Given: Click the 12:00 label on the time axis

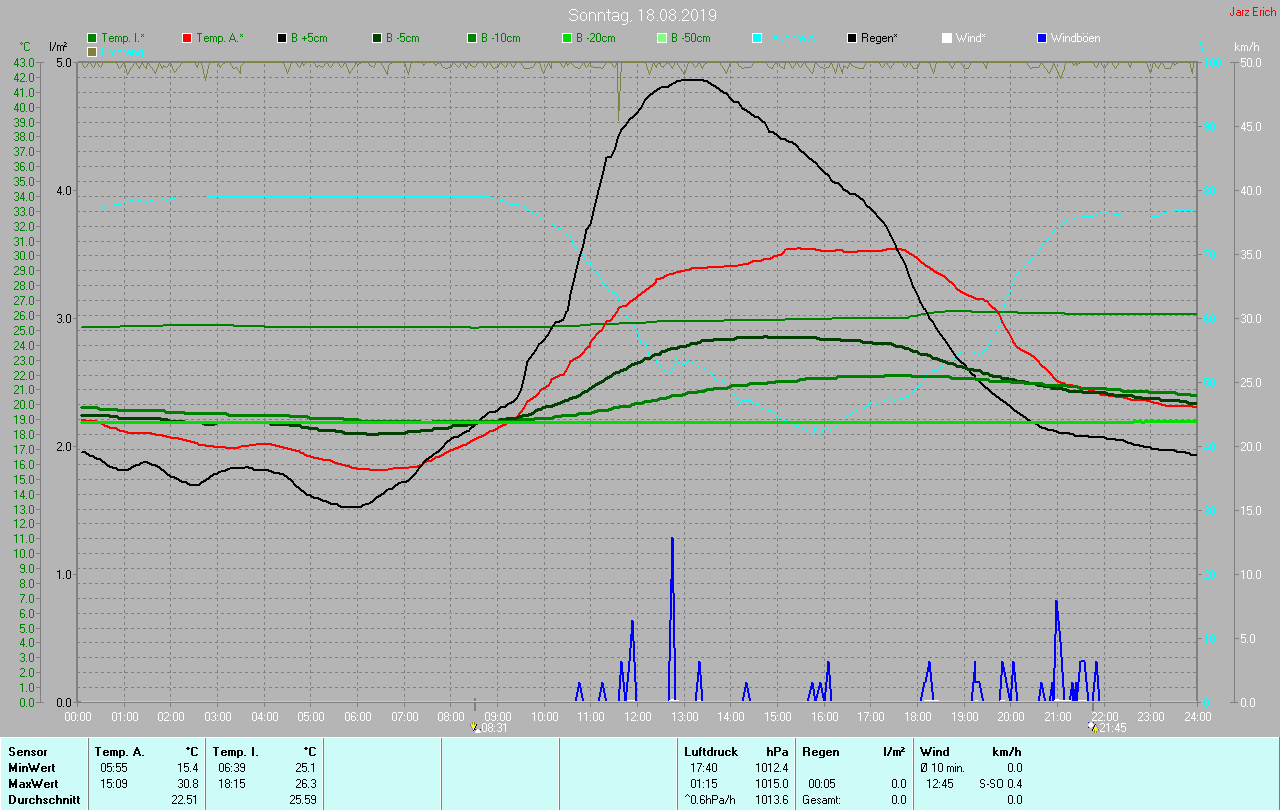Looking at the screenshot, I should 637,717.
